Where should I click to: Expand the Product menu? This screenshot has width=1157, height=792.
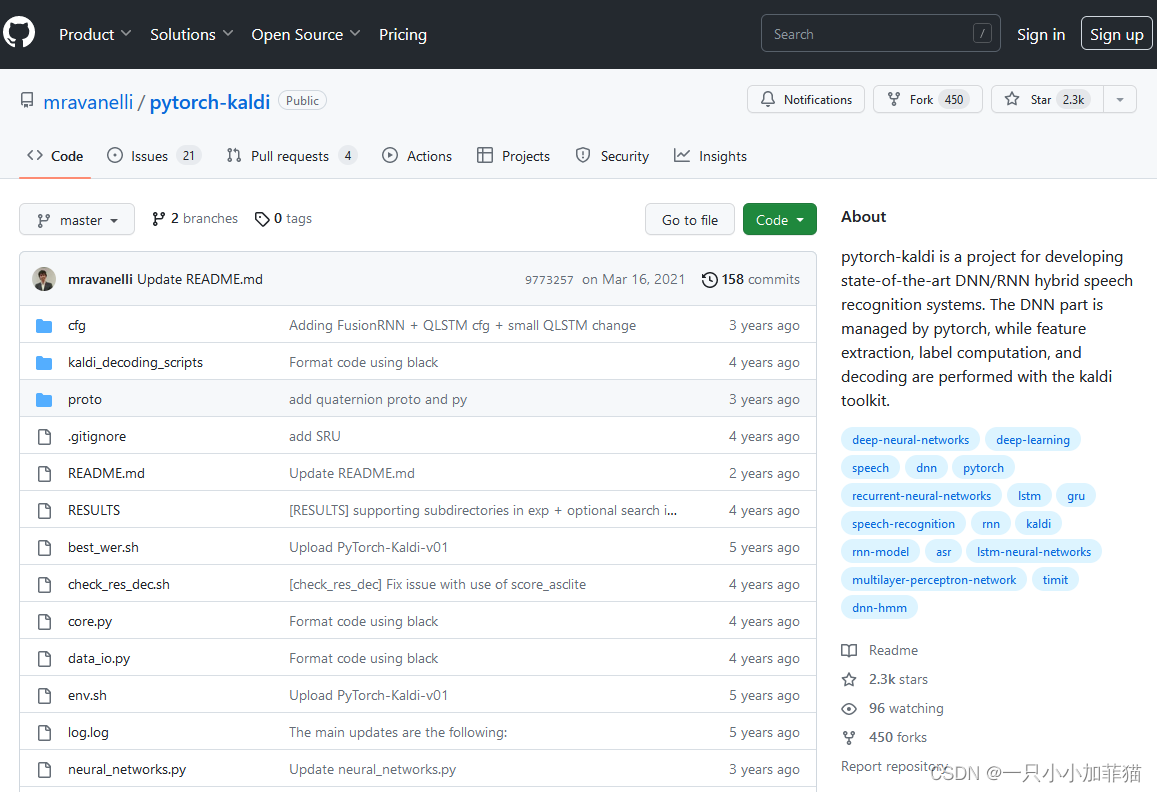point(94,33)
